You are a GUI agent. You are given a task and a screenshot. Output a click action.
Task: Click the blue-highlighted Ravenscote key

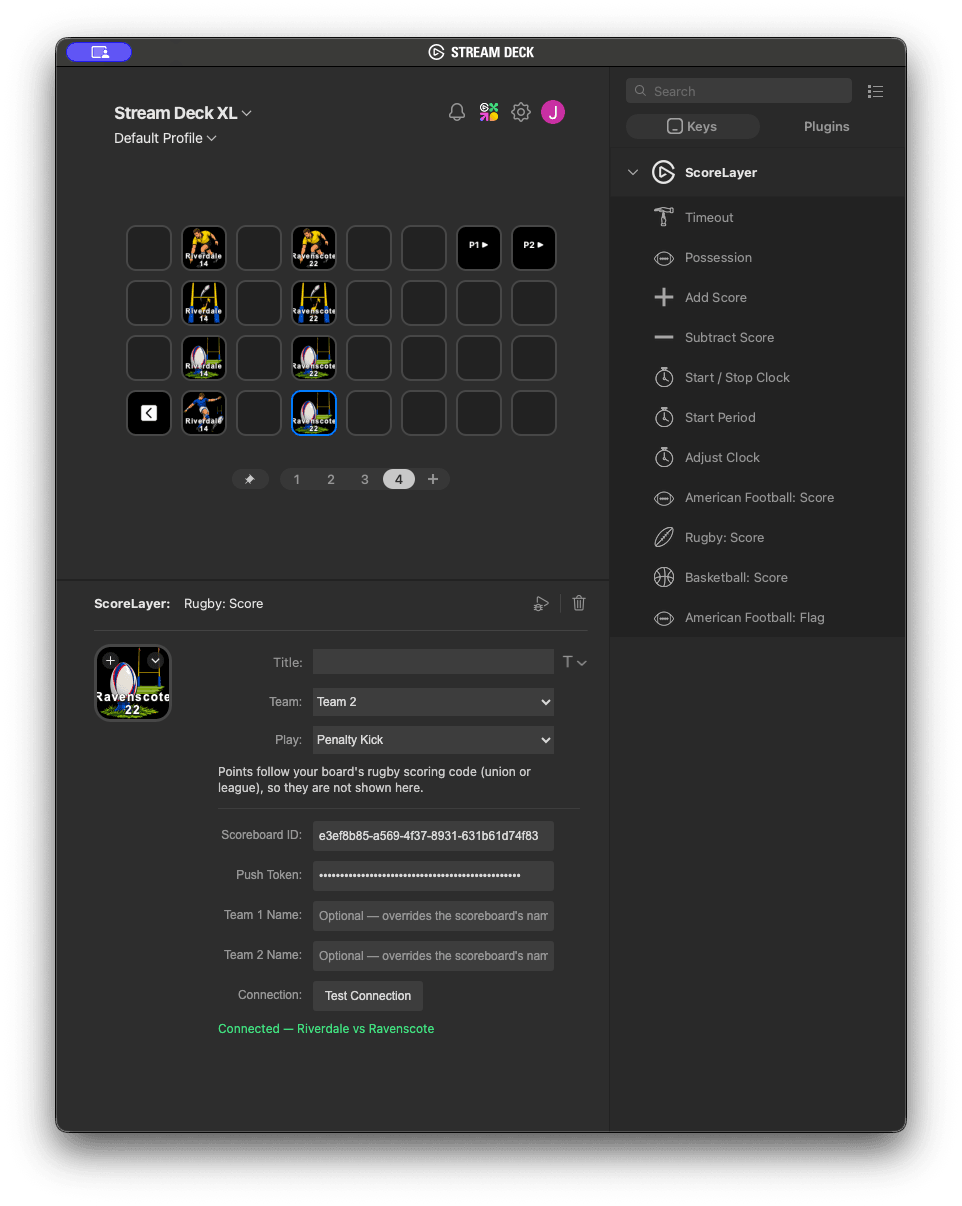tap(314, 413)
